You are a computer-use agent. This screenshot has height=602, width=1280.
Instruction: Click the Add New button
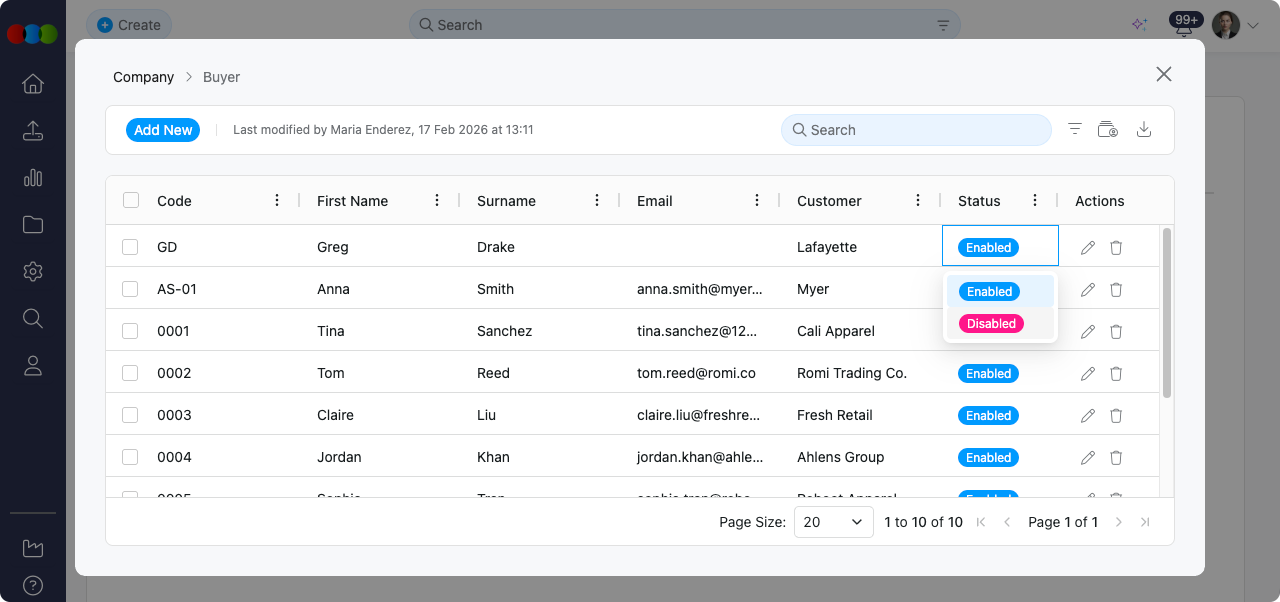point(163,130)
